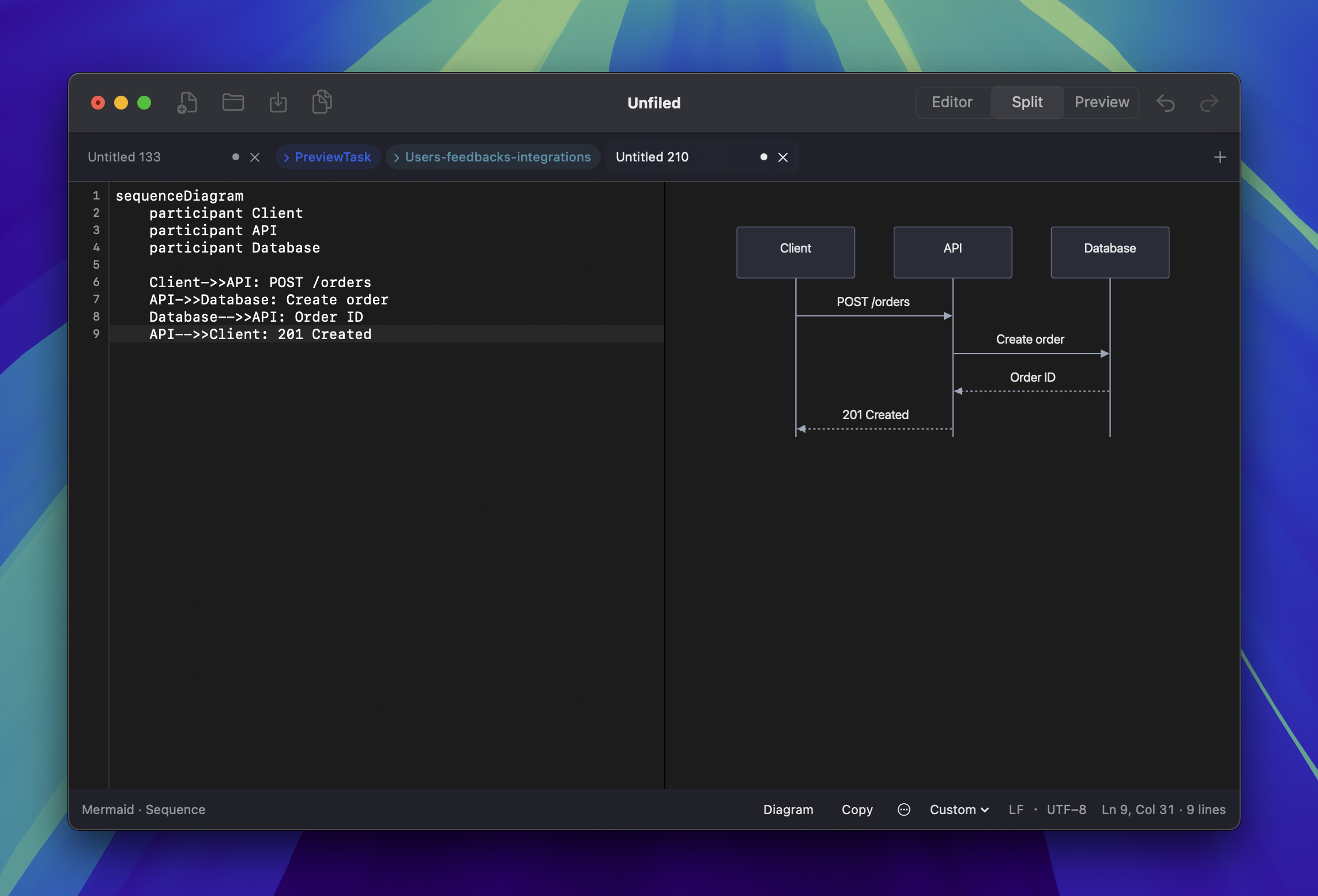Screen dimensions: 1318x896
Task: Open the folder icon in the toolbar
Action: [x=233, y=102]
